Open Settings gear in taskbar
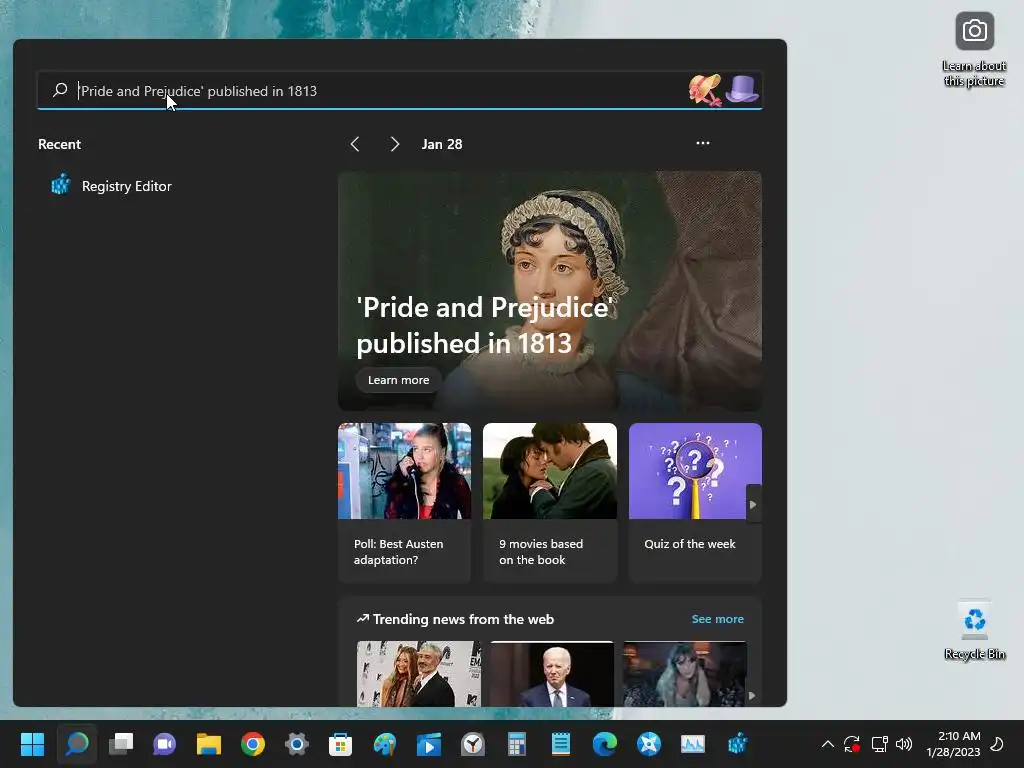Screen dimensions: 1024x768 296,744
